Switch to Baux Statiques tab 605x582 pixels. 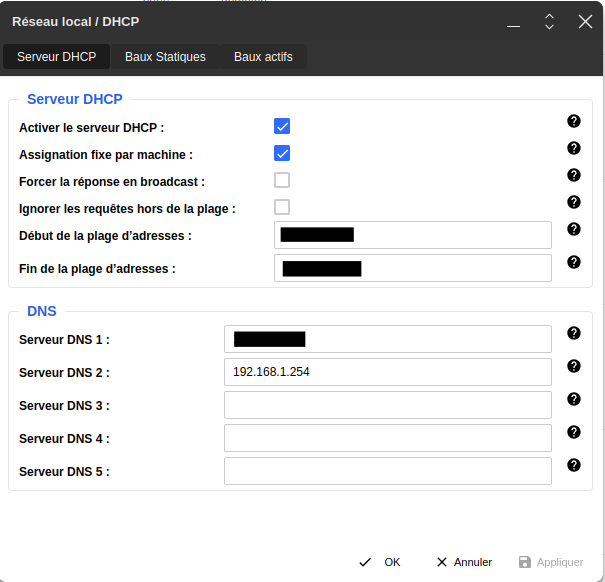point(165,57)
